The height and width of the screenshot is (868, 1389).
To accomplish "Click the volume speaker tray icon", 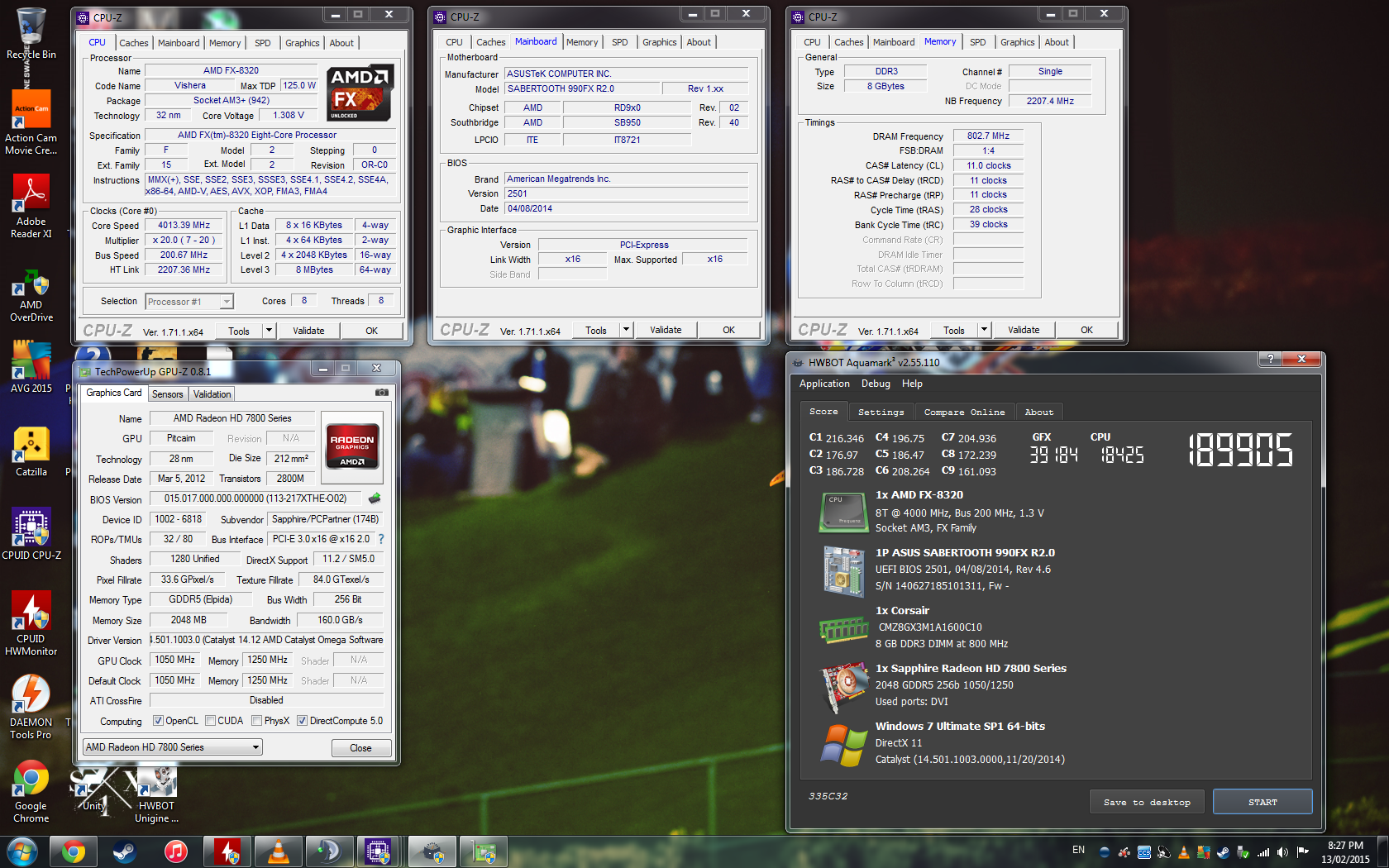I will 1282,851.
